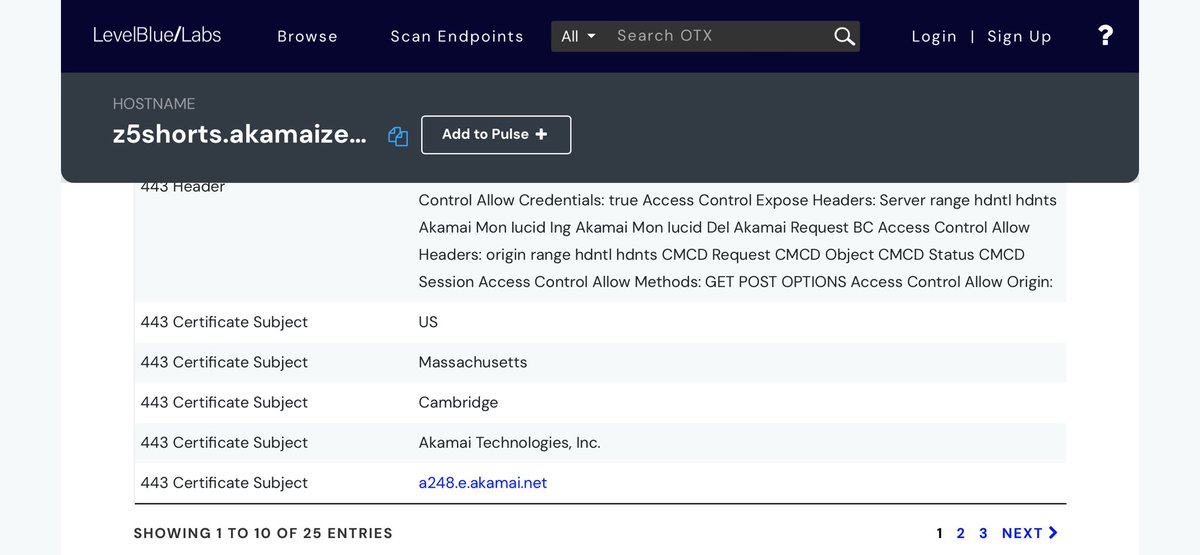Open the help question mark icon
Viewport: 1200px width, 555px height.
[x=1105, y=36]
